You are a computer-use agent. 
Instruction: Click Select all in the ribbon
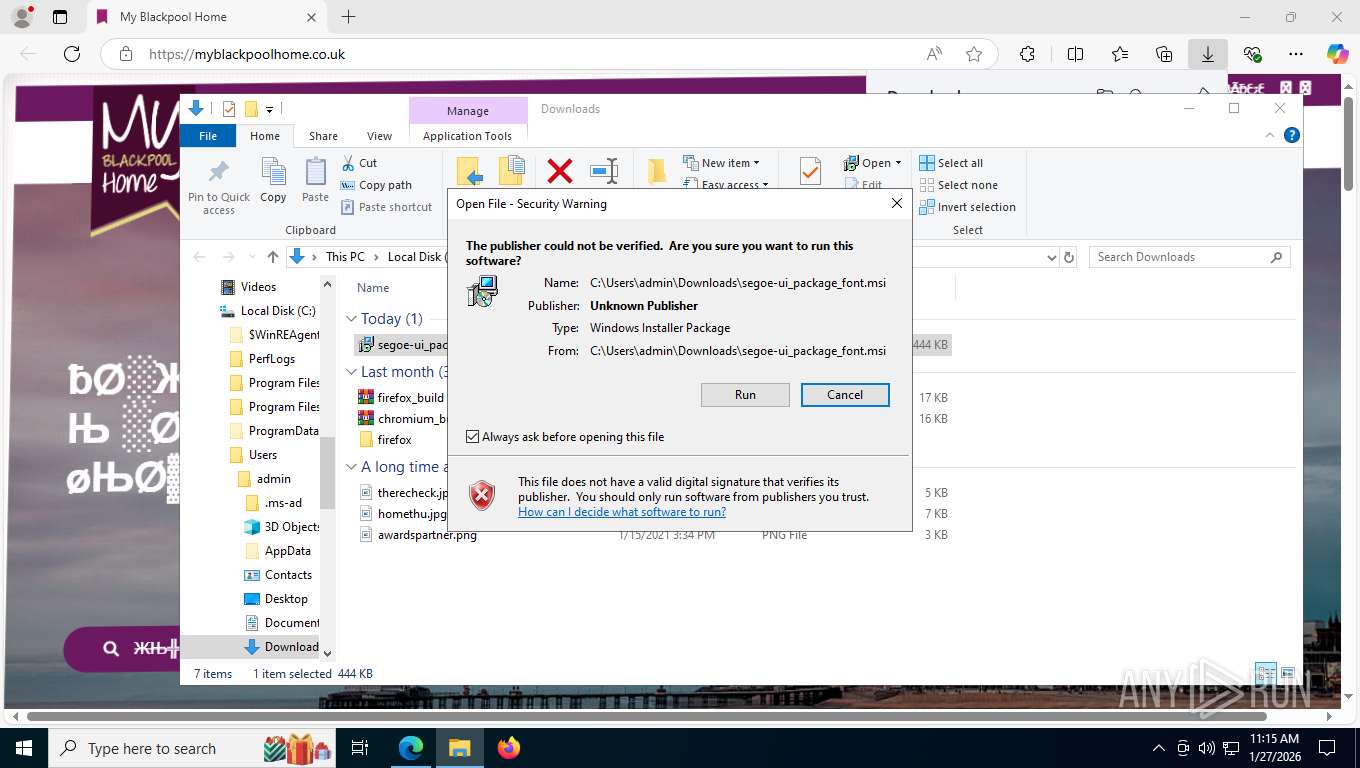(951, 163)
